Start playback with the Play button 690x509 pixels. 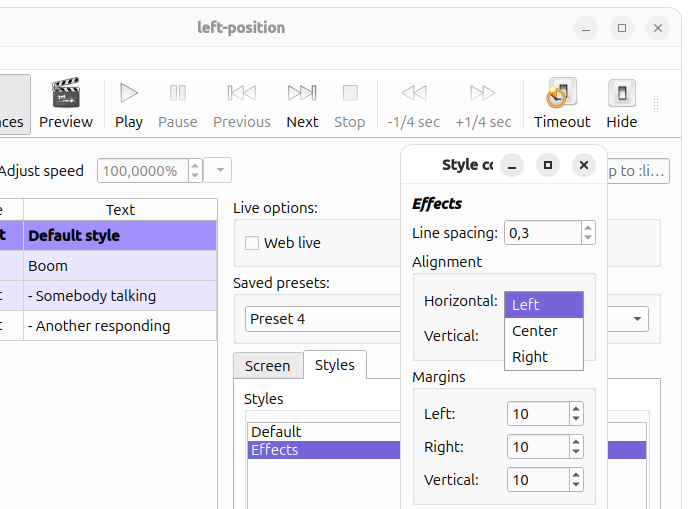click(x=128, y=104)
